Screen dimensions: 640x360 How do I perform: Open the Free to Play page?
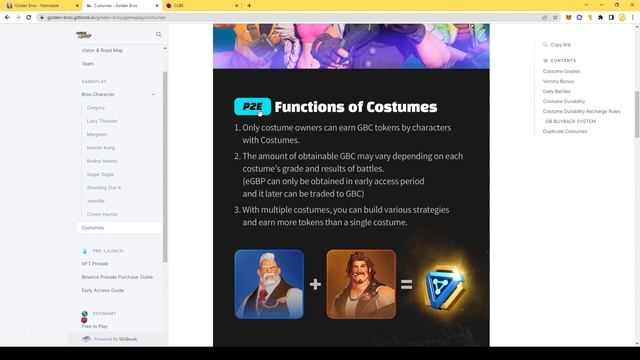[95, 327]
